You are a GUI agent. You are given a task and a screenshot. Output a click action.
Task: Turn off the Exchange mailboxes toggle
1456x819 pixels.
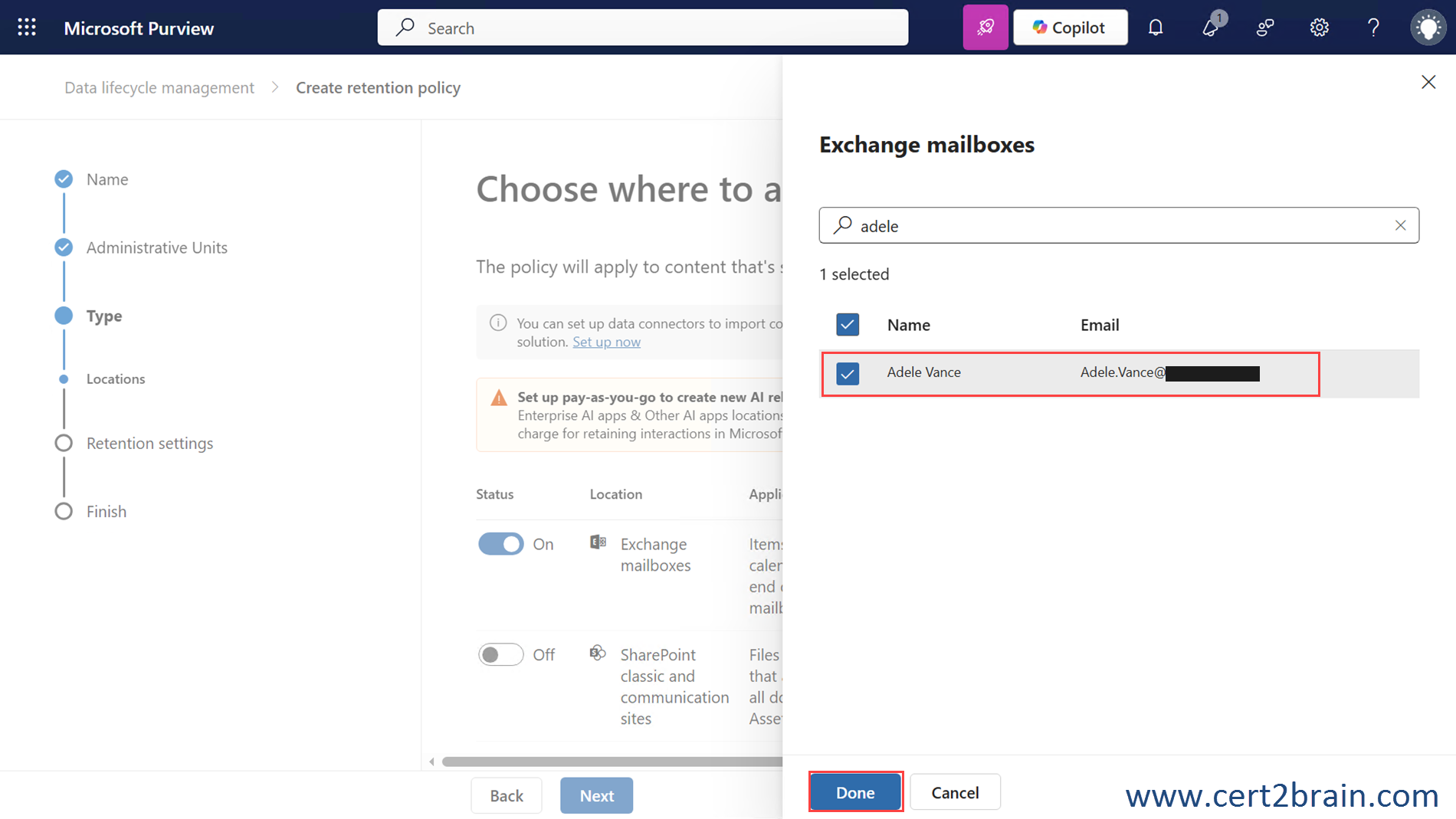(500, 544)
